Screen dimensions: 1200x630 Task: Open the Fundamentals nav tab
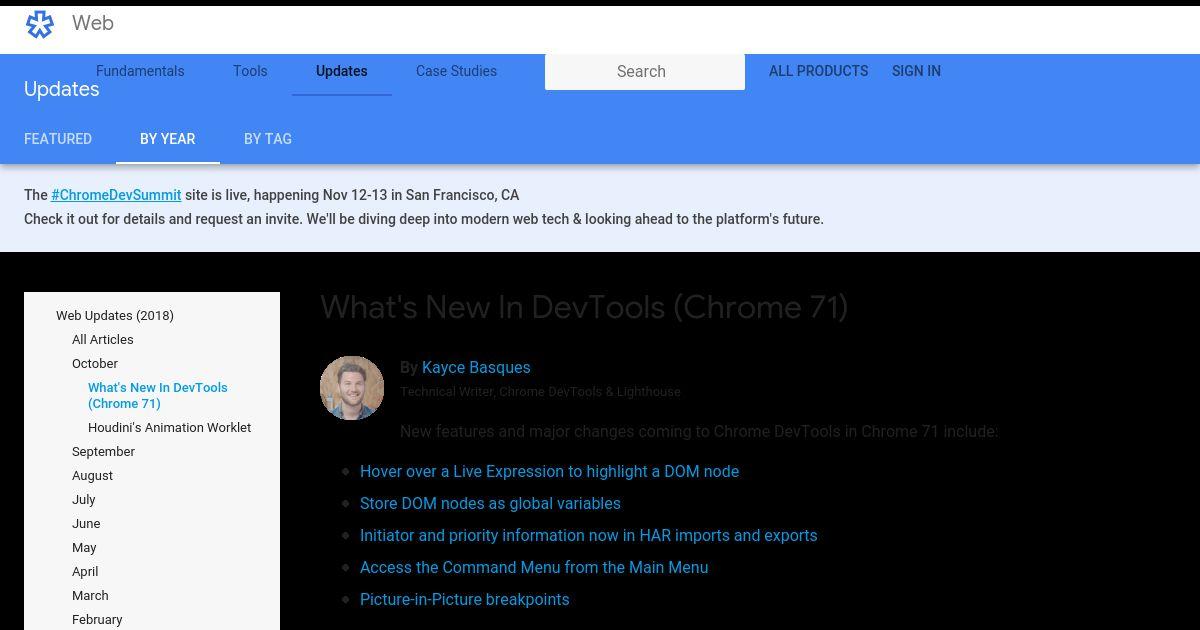pos(140,71)
